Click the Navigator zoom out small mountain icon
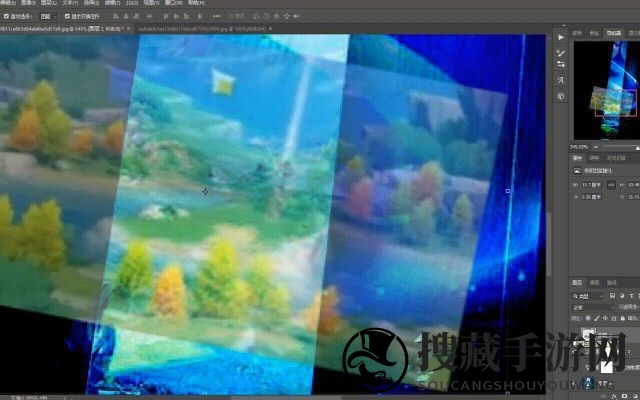The width and height of the screenshot is (640, 400). coord(596,147)
